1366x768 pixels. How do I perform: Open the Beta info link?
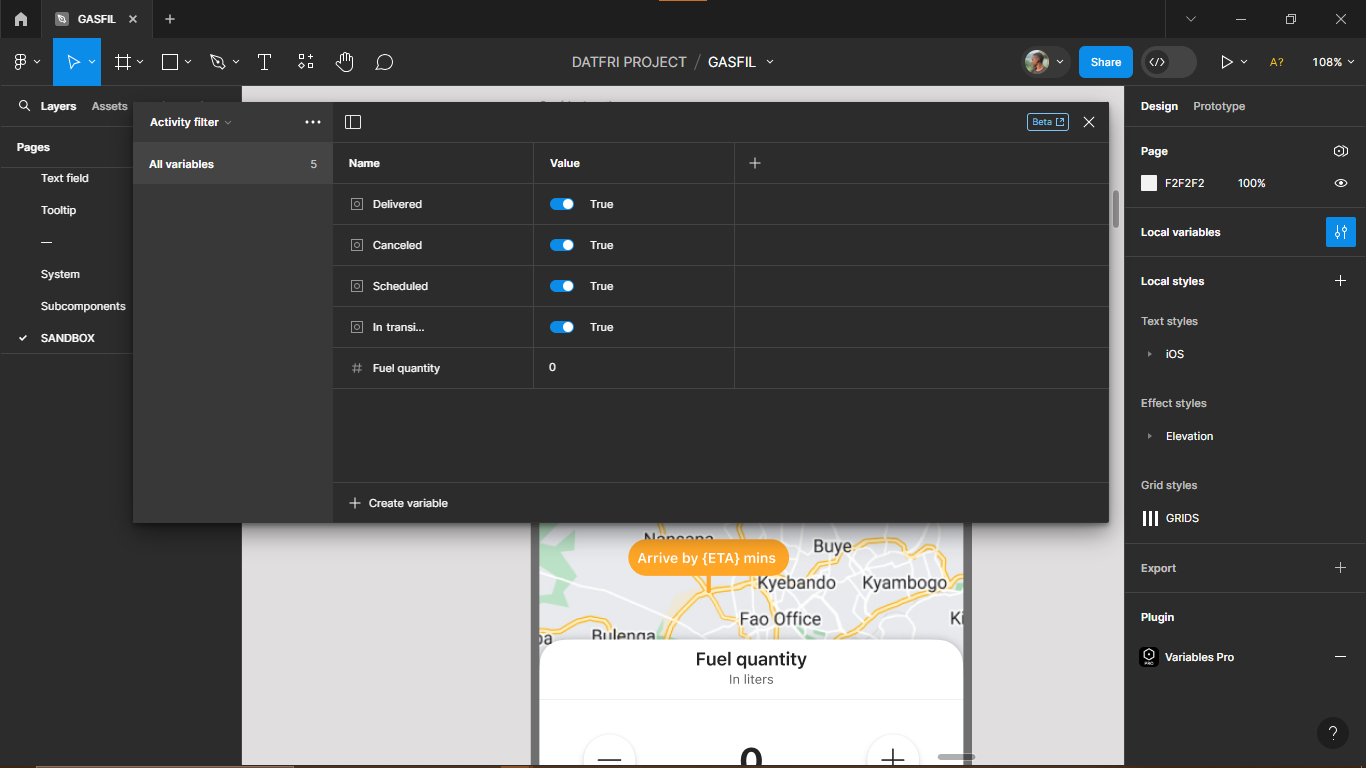point(1048,122)
